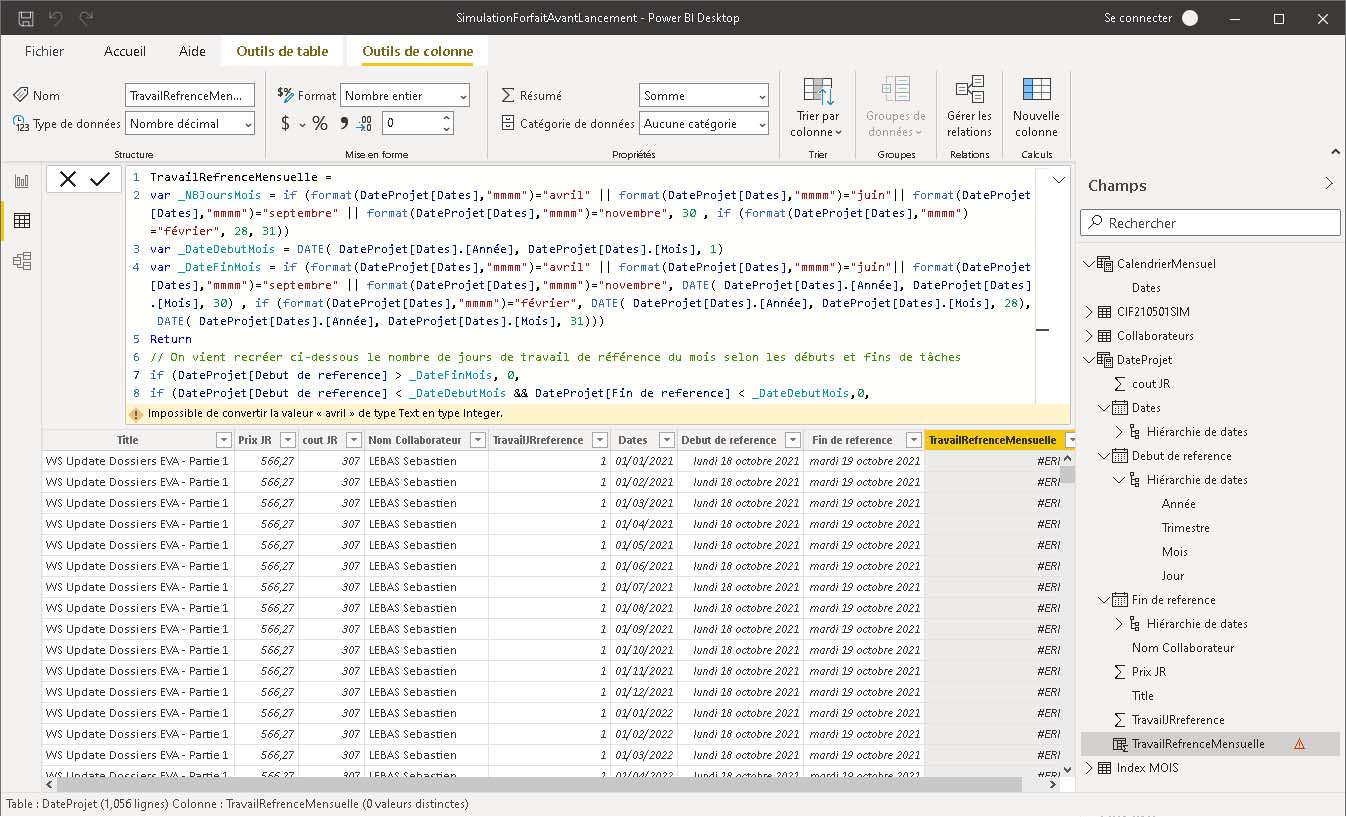This screenshot has height=817, width=1346.
Task: Switch to Report view icon
Action: (21, 181)
